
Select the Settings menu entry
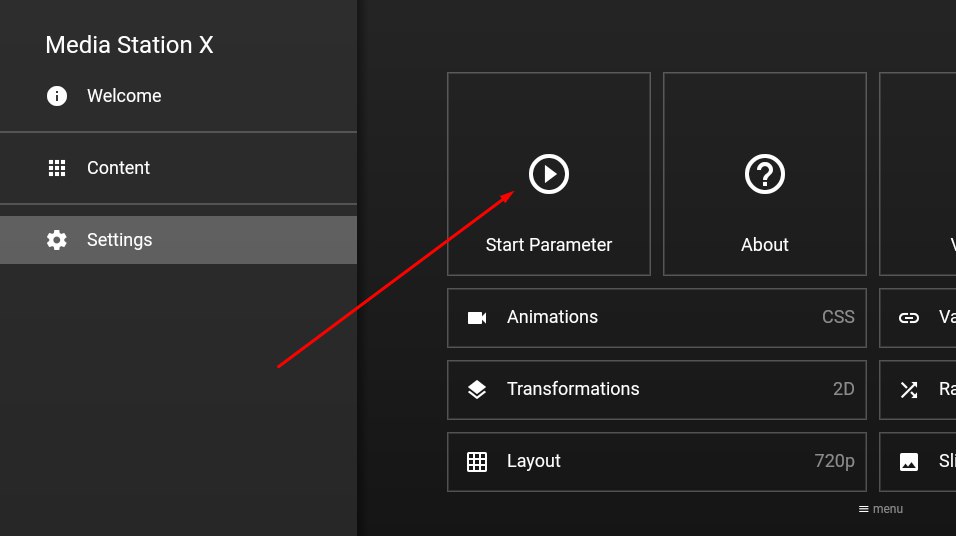click(178, 240)
